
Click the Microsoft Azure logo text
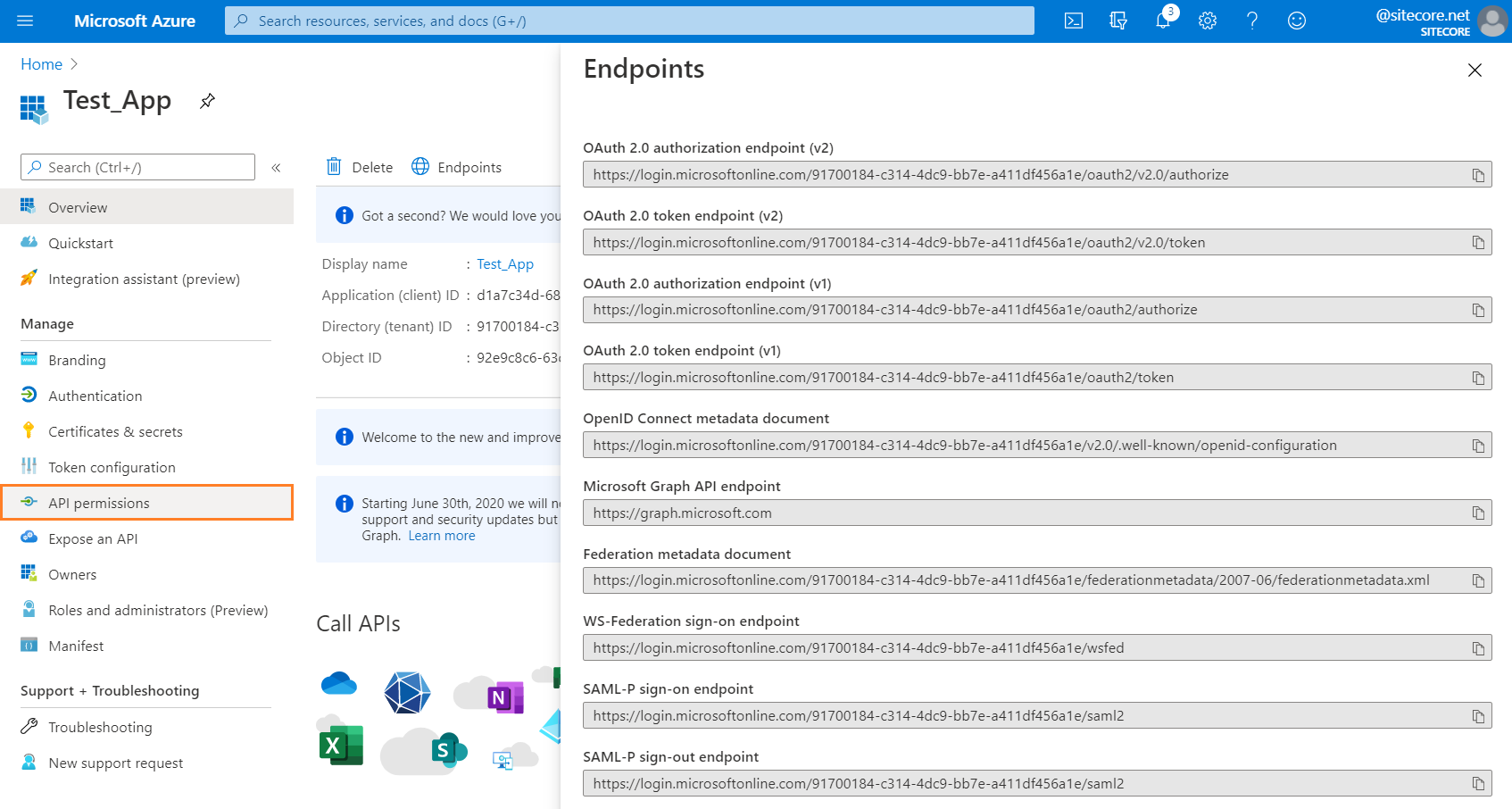click(135, 21)
